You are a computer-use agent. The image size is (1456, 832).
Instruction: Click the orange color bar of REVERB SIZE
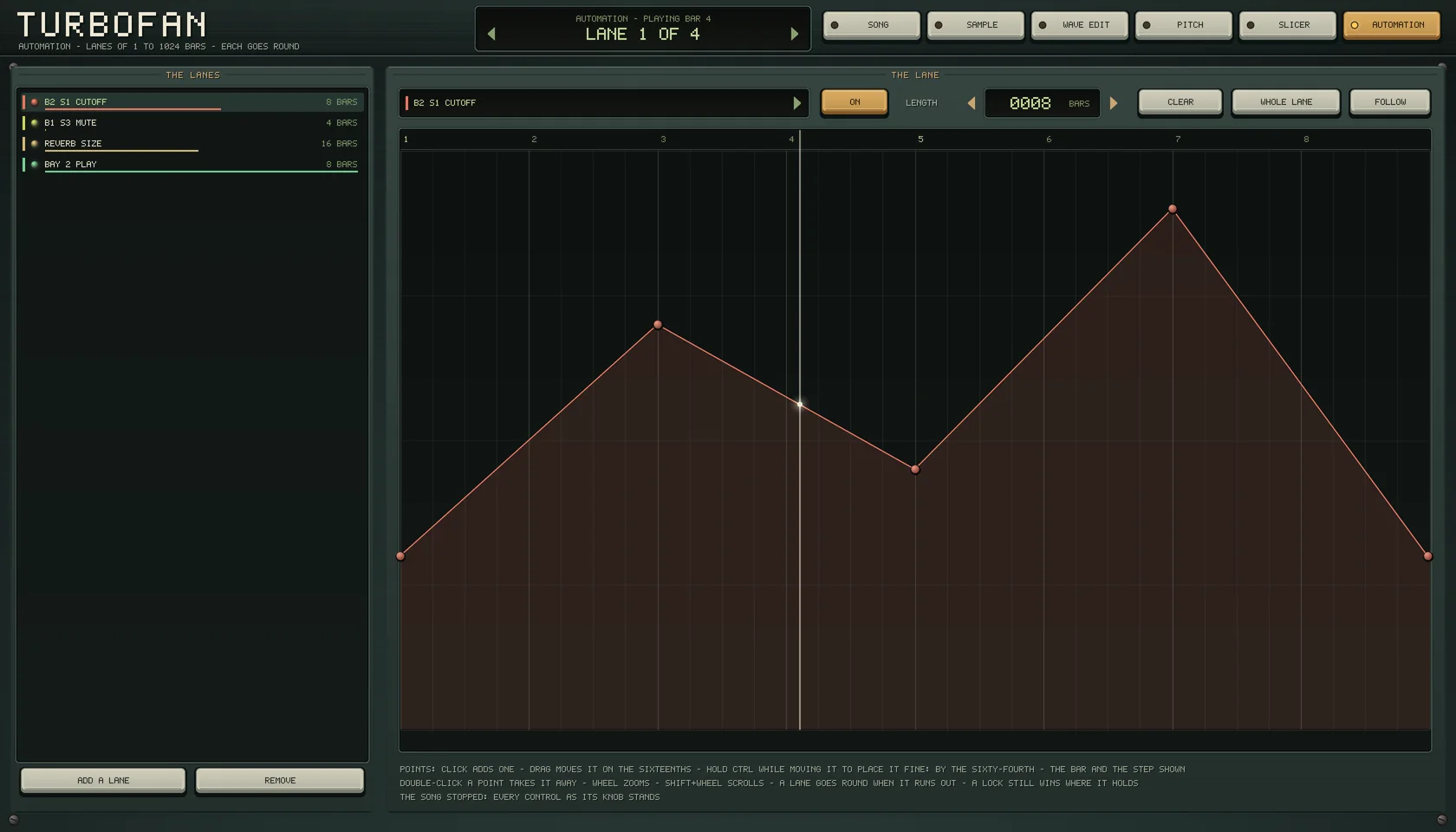click(x=23, y=144)
